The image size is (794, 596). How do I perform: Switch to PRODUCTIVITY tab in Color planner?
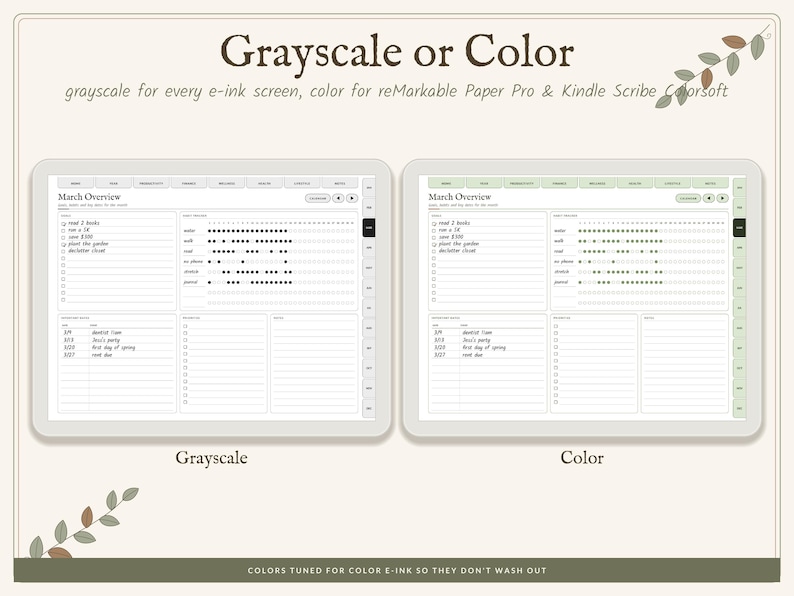[x=522, y=183]
